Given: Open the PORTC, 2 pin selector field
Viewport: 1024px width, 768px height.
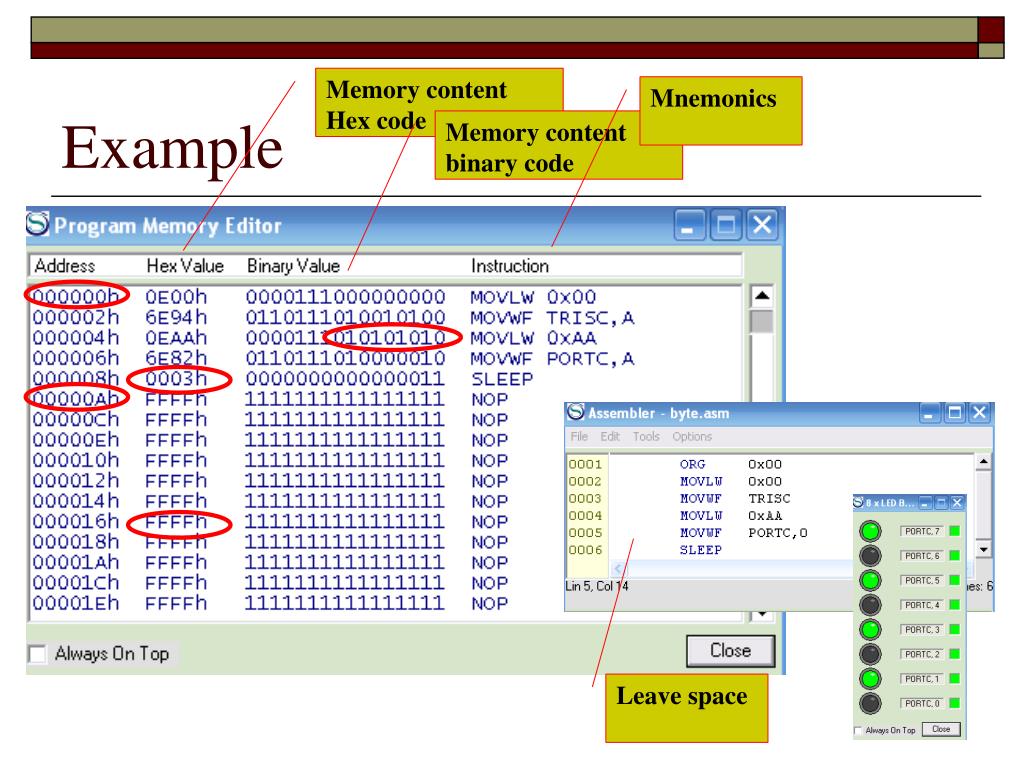Looking at the screenshot, I should (x=921, y=654).
